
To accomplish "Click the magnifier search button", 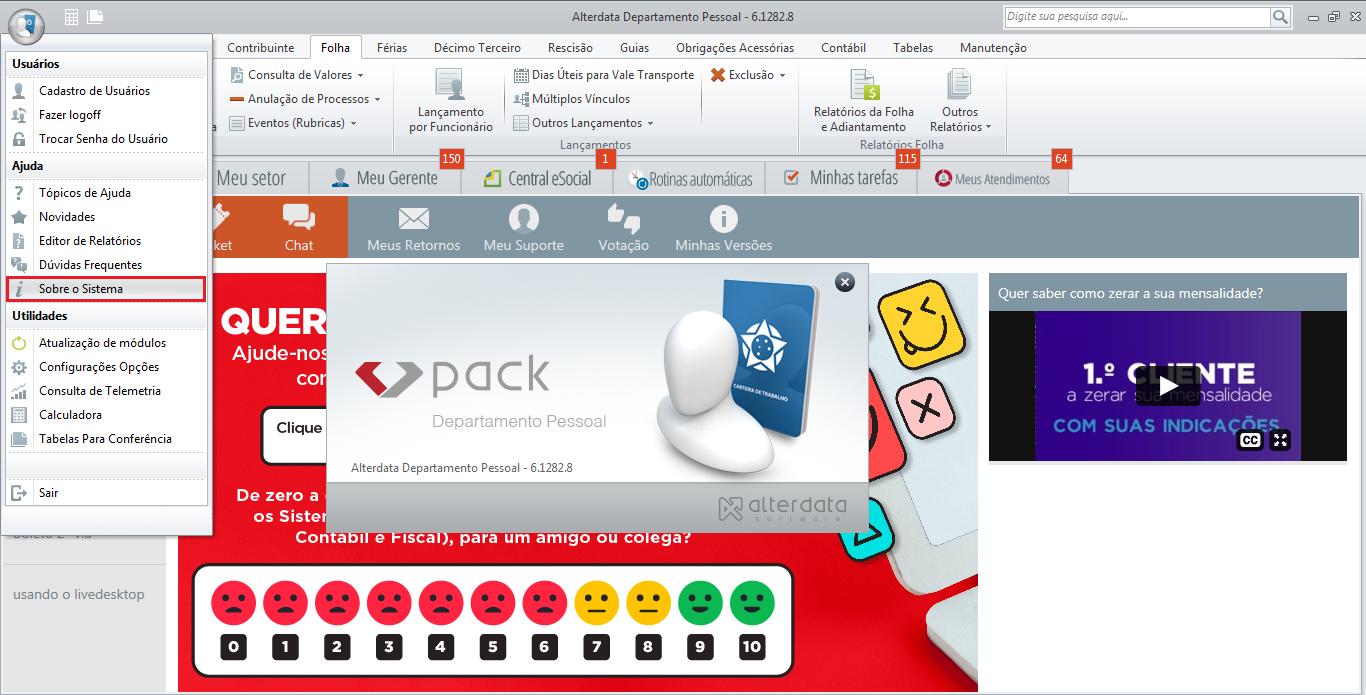I will click(x=1281, y=17).
